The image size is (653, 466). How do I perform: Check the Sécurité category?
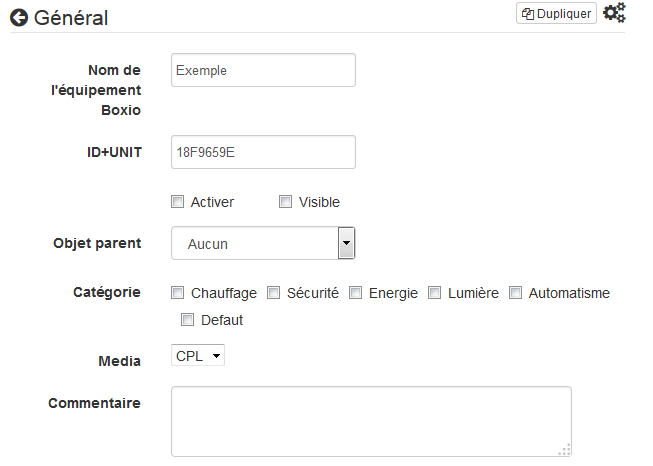tap(273, 293)
